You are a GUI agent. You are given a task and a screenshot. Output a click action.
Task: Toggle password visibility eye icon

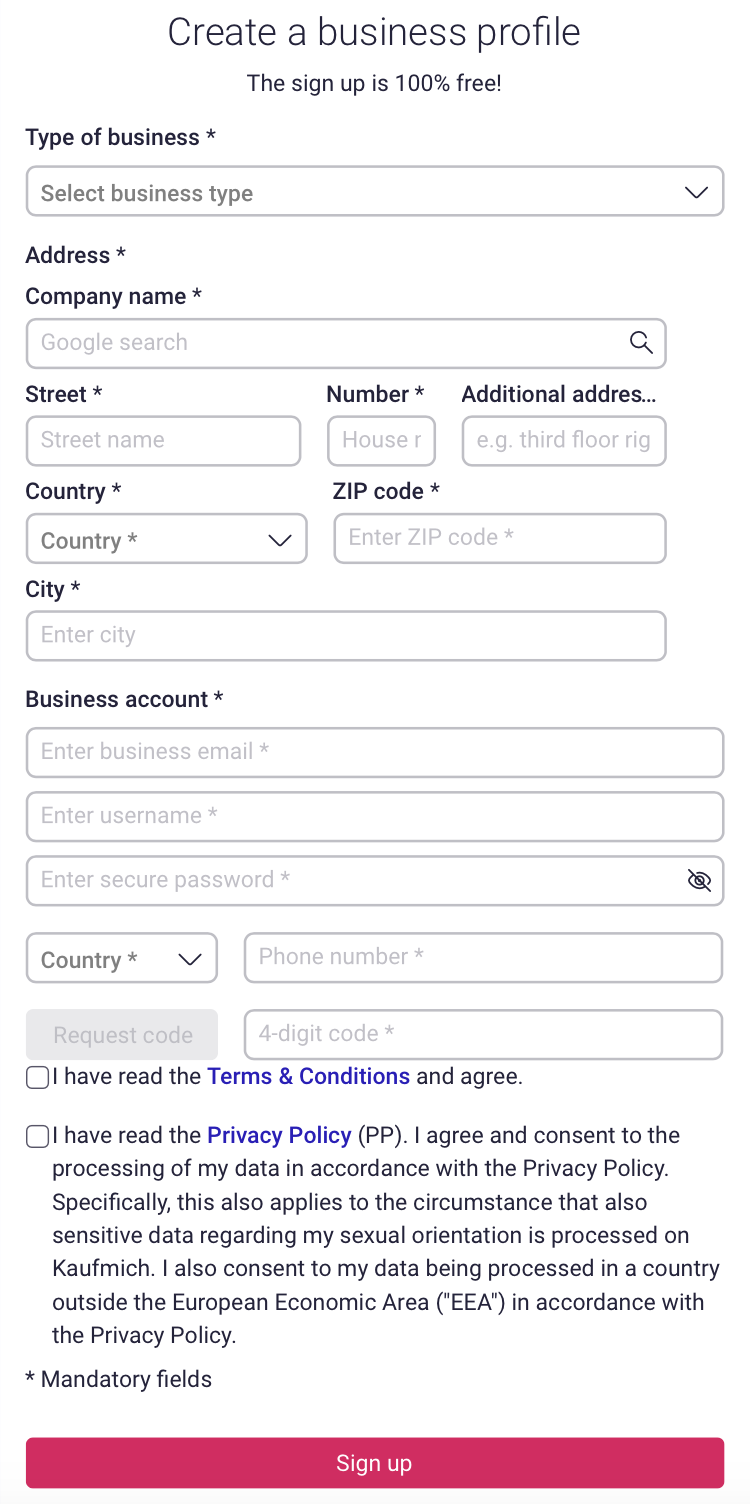pyautogui.click(x=699, y=880)
